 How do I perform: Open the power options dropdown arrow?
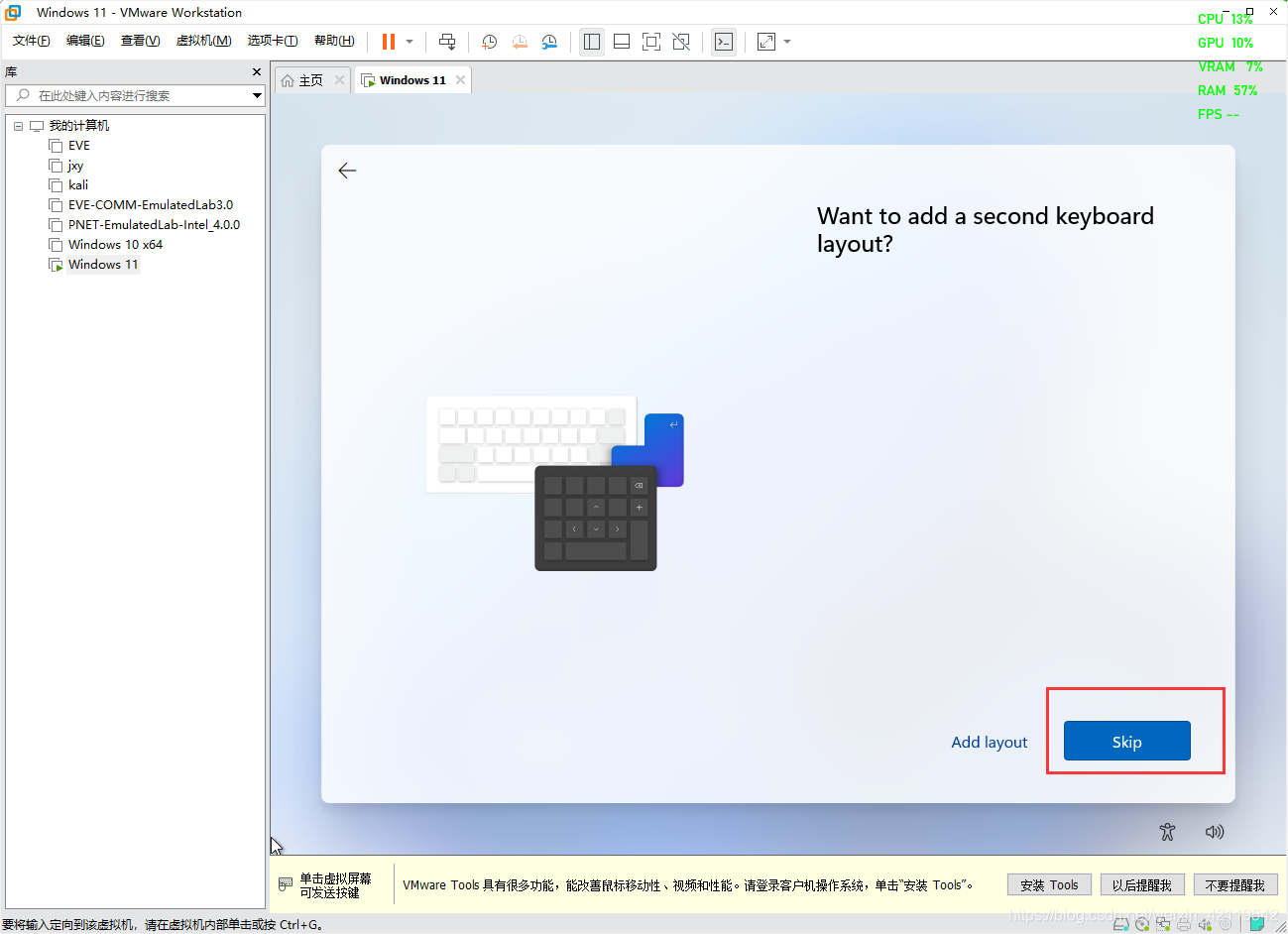[x=410, y=42]
